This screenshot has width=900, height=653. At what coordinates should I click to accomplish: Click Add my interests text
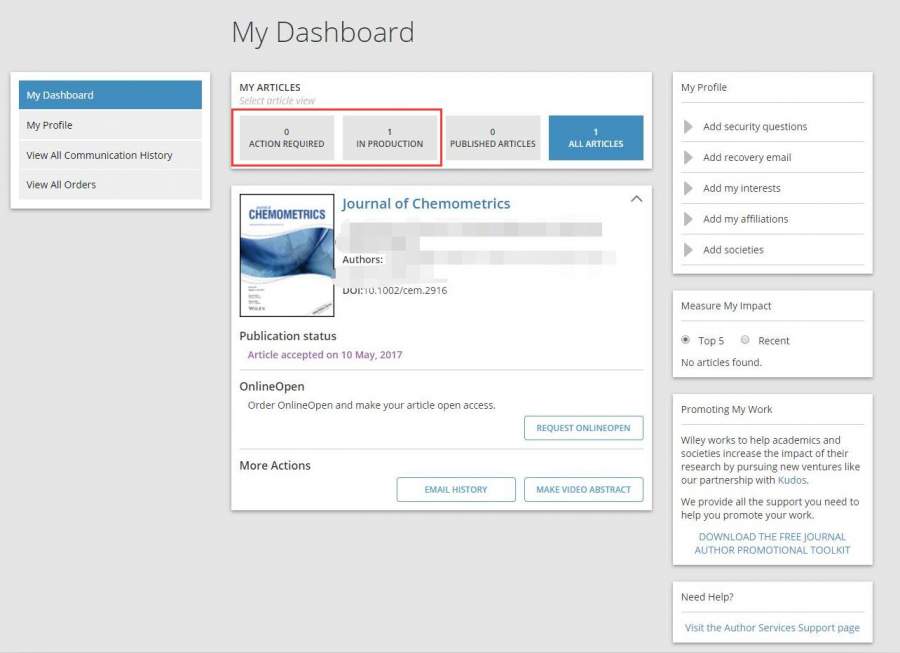click(x=742, y=188)
